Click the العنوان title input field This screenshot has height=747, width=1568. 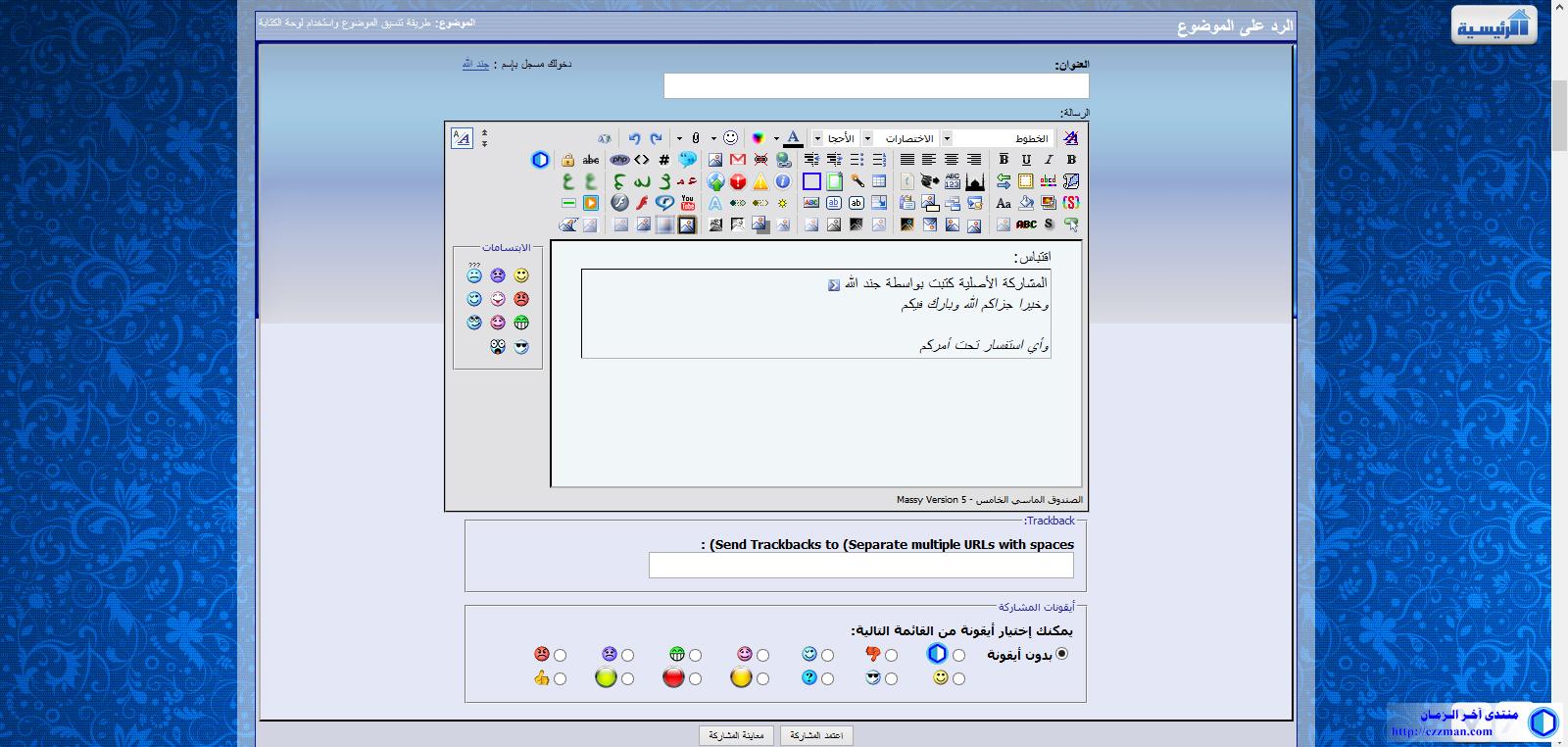coord(875,86)
